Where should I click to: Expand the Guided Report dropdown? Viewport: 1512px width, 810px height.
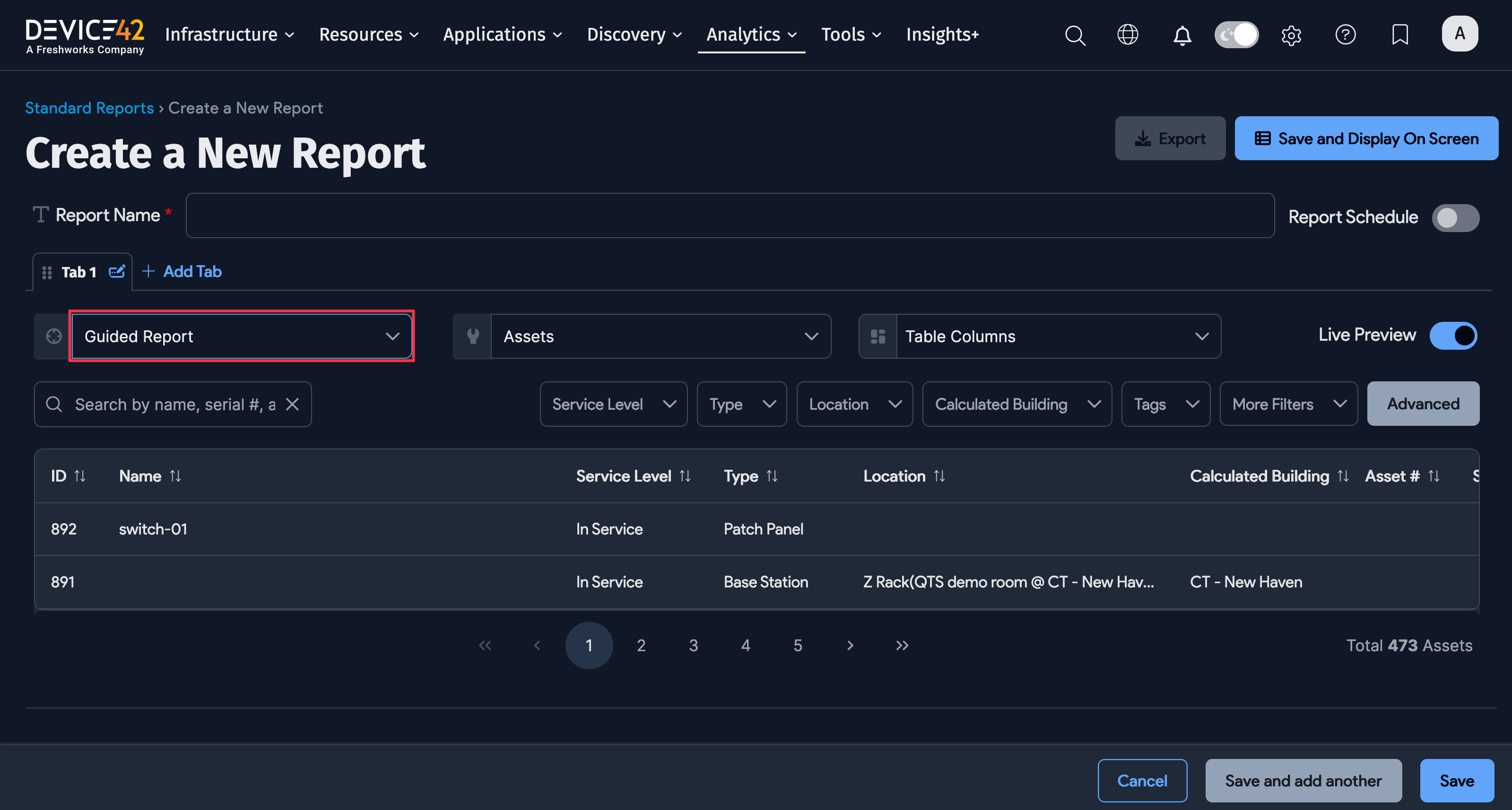(x=241, y=336)
